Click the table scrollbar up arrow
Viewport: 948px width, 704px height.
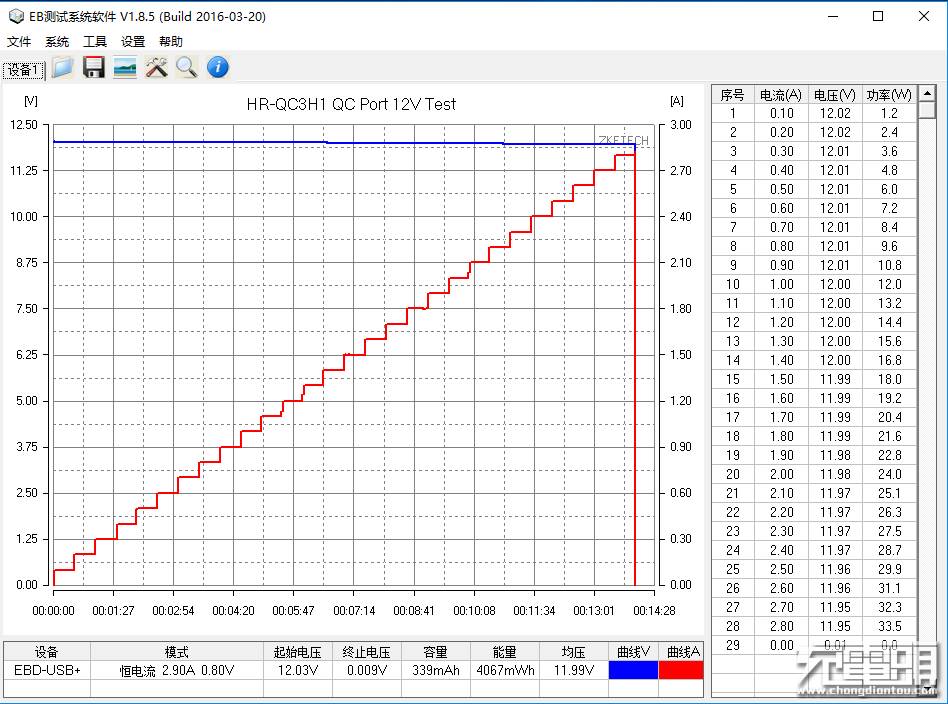926,93
